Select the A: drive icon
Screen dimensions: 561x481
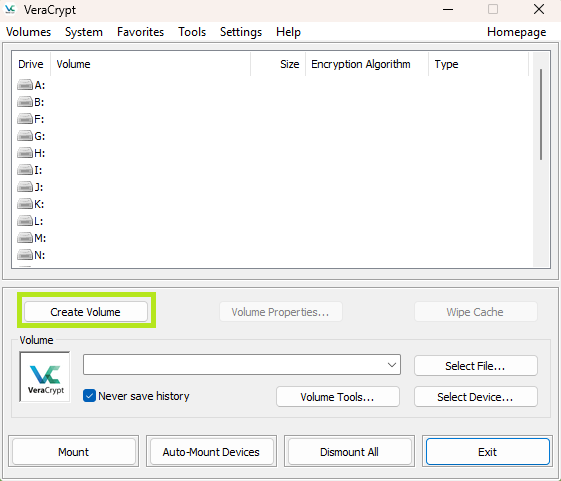25,85
